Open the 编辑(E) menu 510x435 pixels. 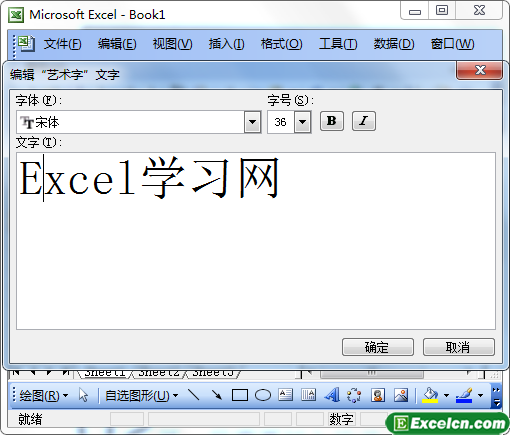pos(117,44)
